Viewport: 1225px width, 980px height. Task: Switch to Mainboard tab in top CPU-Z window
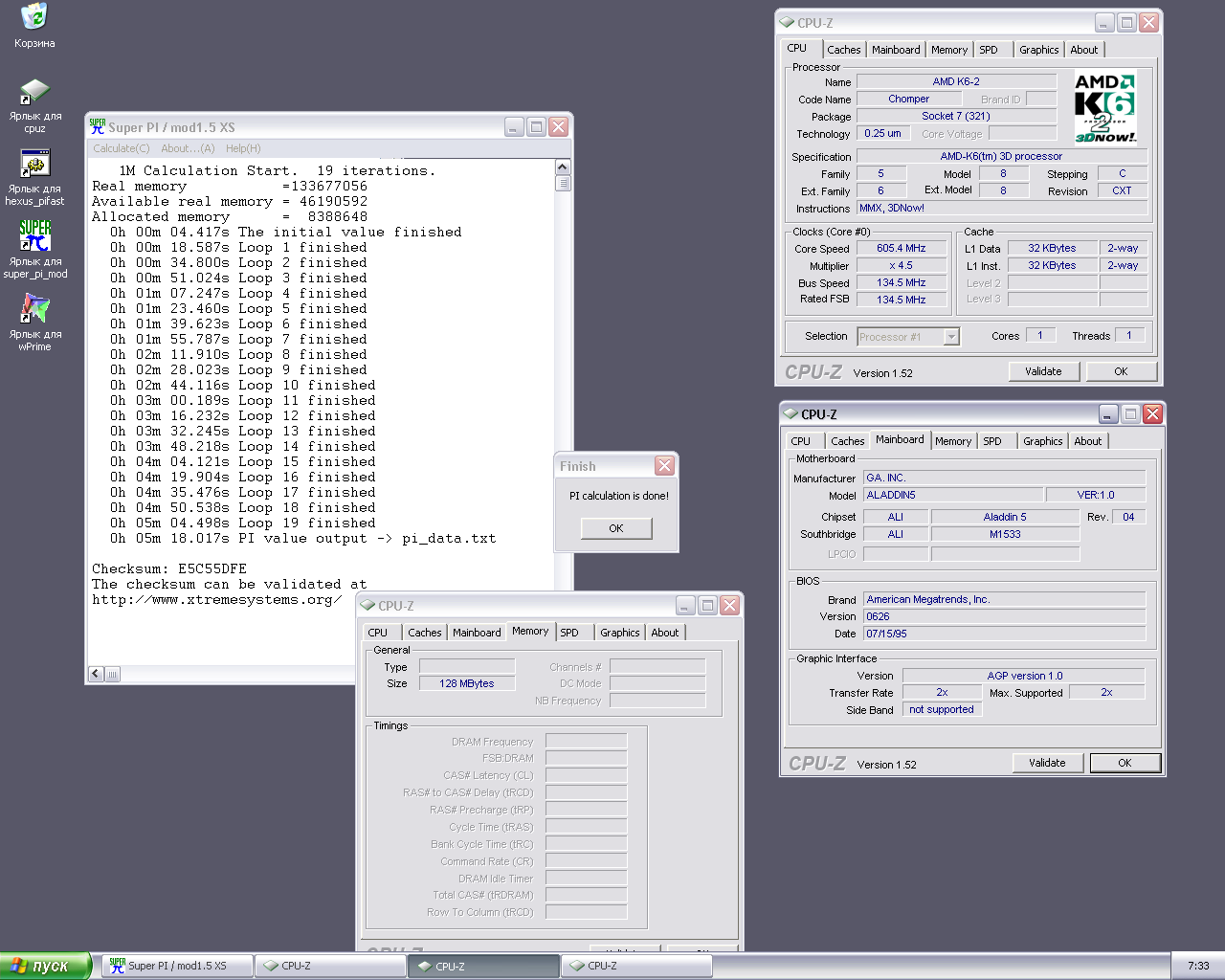click(x=896, y=50)
